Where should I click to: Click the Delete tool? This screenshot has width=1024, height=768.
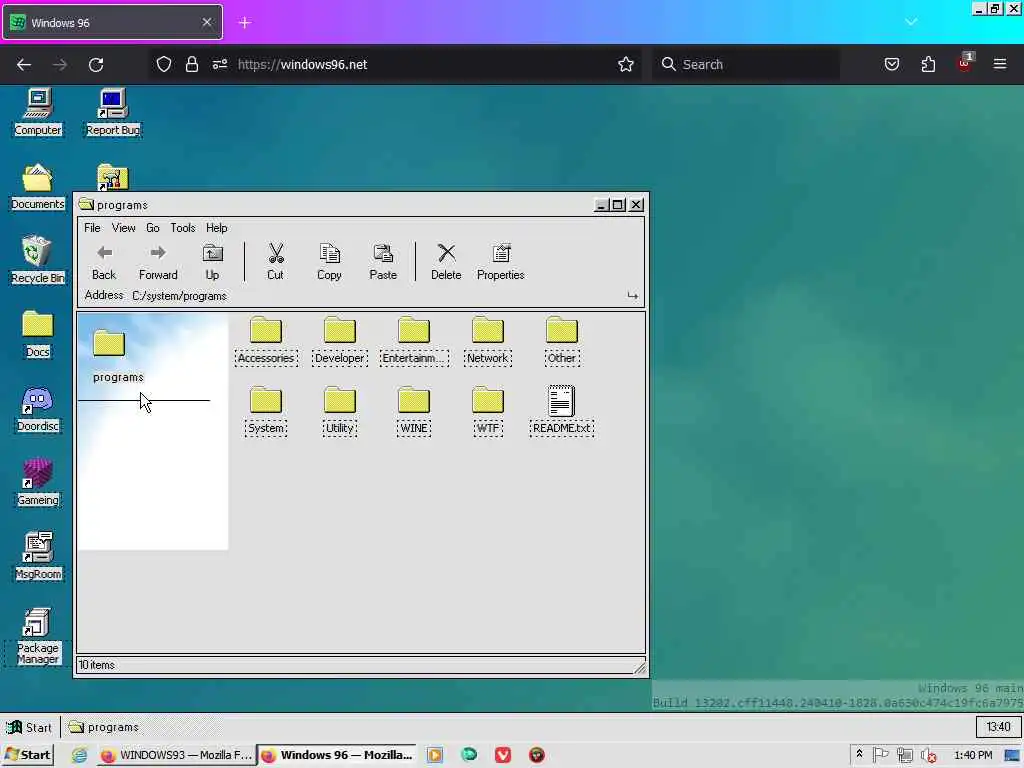click(446, 262)
